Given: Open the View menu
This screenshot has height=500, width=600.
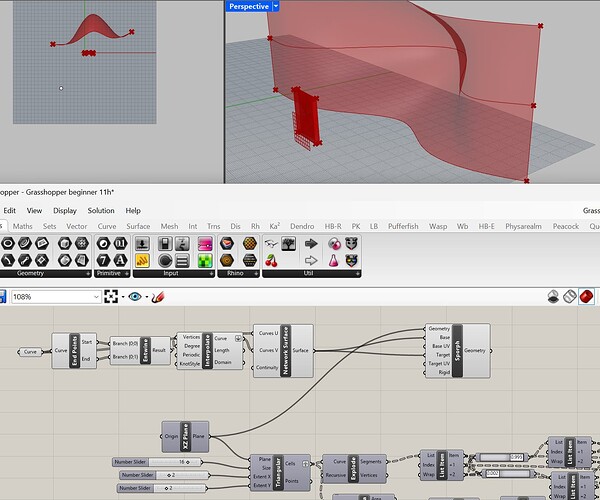Looking at the screenshot, I should pos(34,210).
